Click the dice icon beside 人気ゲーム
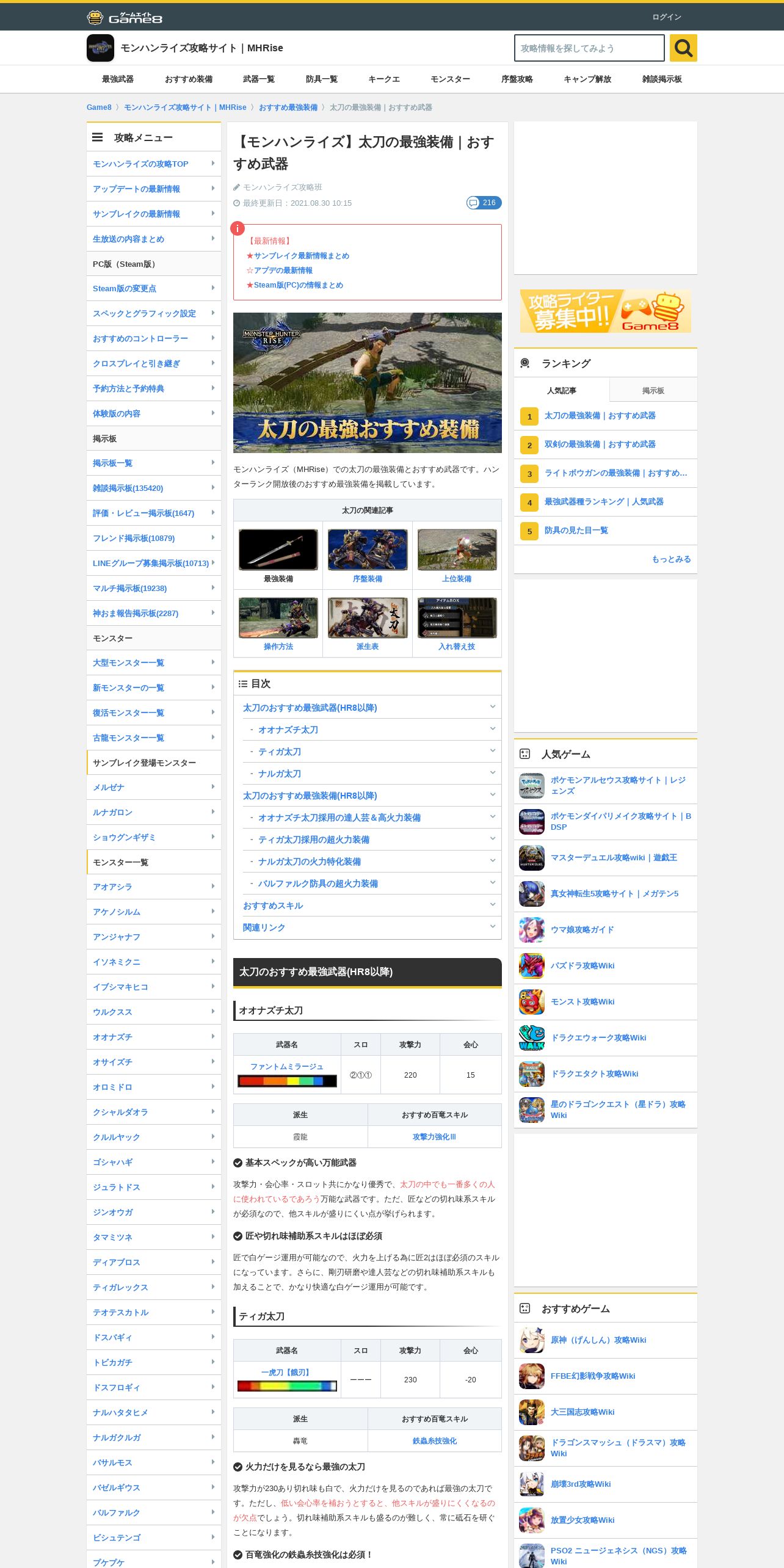Viewport: 784px width, 1568px height. tap(524, 754)
